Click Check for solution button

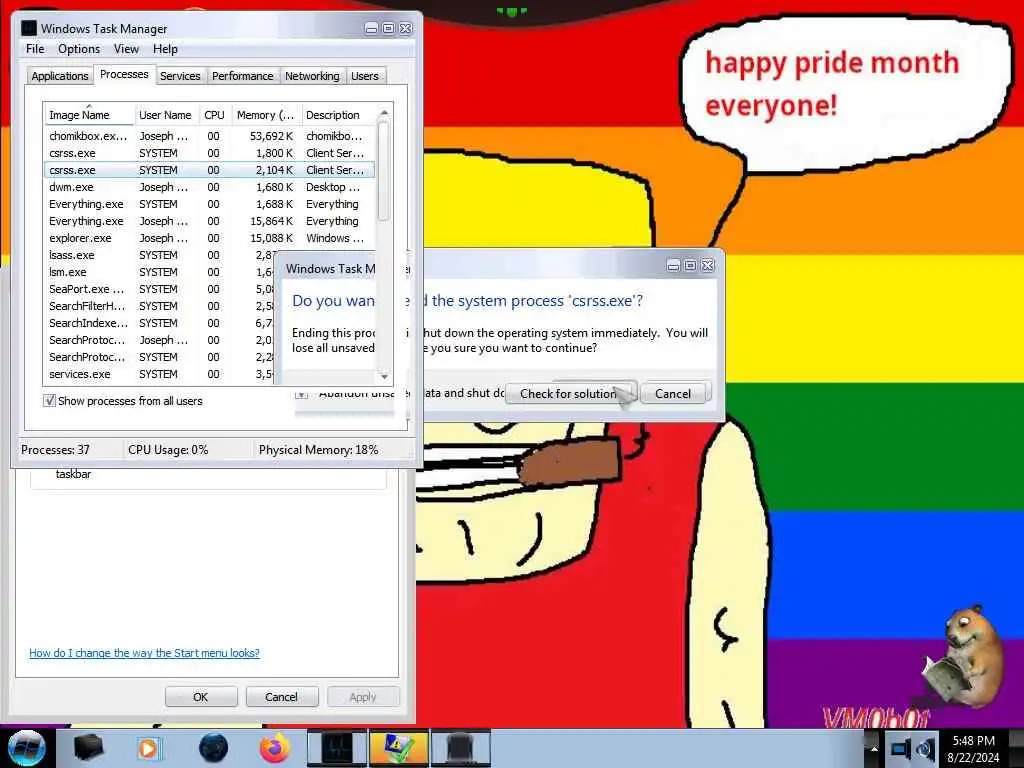(569, 393)
